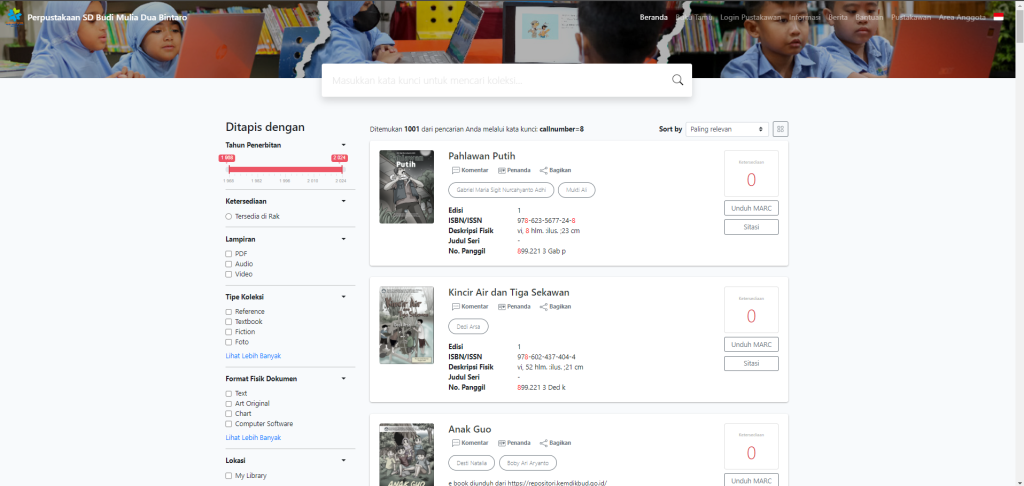The width and height of the screenshot is (1024, 486).
Task: Check the Audio attachment filter
Action: tap(229, 264)
